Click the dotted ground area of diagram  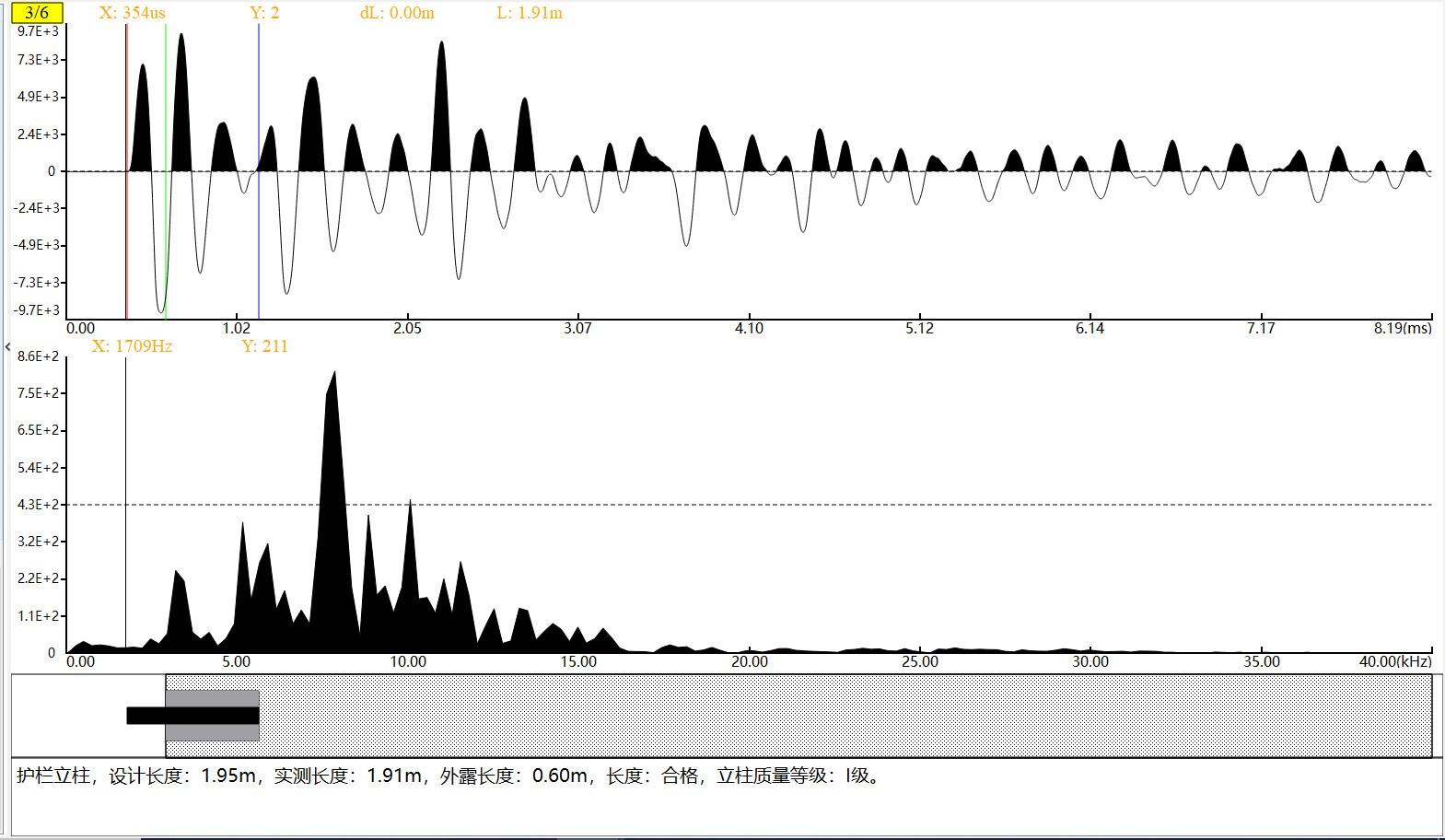(x=829, y=716)
